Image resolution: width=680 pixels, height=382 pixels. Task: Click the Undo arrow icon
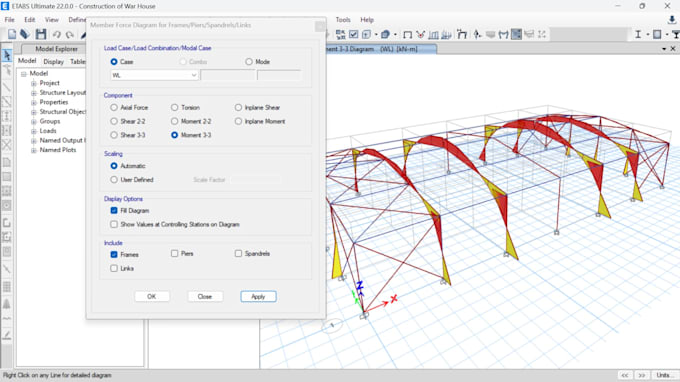pos(56,34)
